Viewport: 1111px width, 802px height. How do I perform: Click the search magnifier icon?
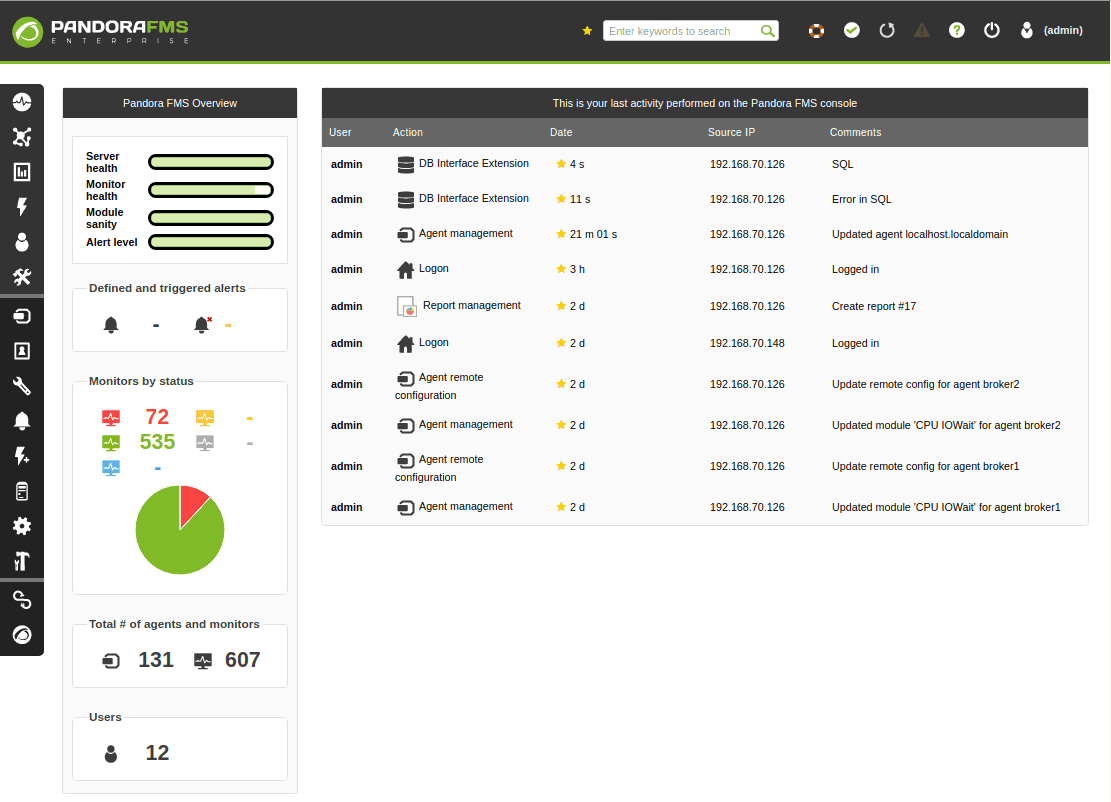point(767,31)
